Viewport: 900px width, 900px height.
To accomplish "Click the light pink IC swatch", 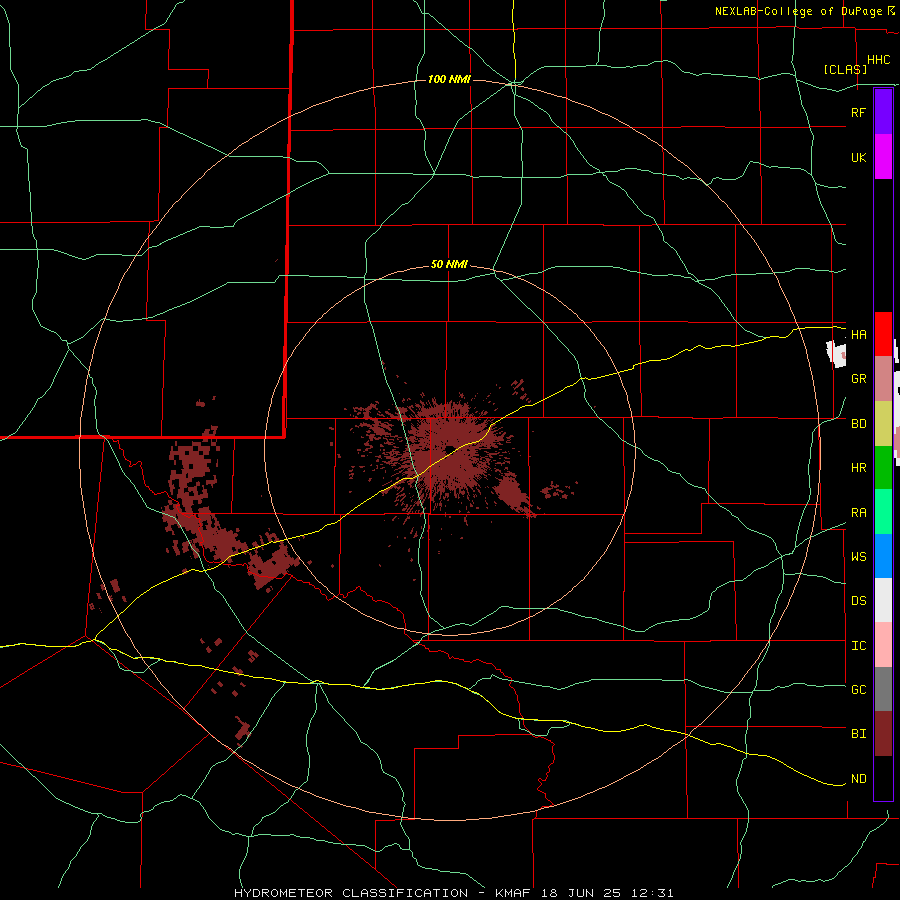I will [883, 645].
